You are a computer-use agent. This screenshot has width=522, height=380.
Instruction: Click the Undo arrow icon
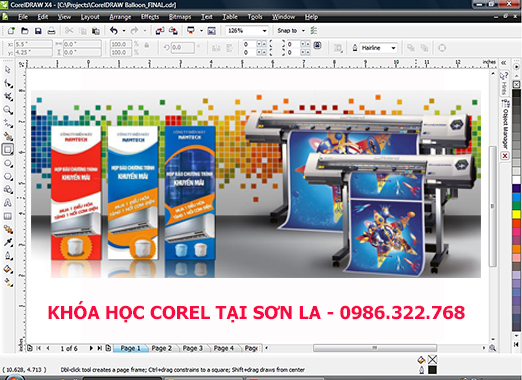pos(114,31)
